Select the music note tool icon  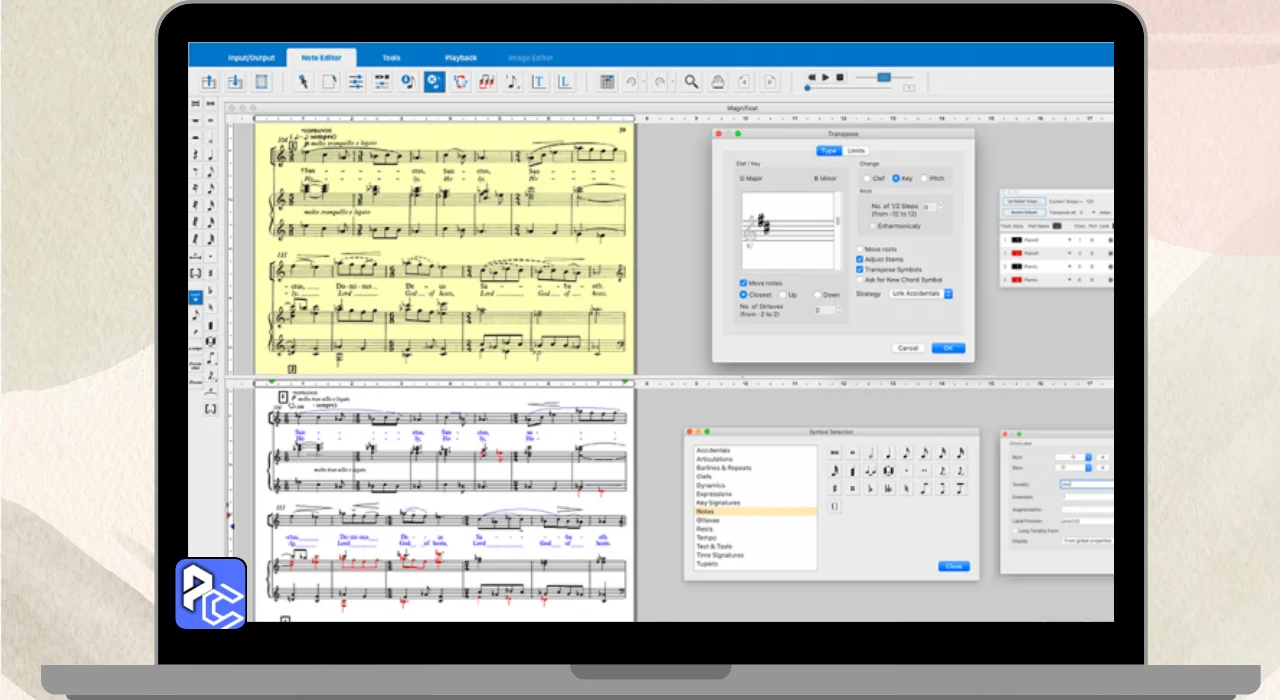click(513, 82)
